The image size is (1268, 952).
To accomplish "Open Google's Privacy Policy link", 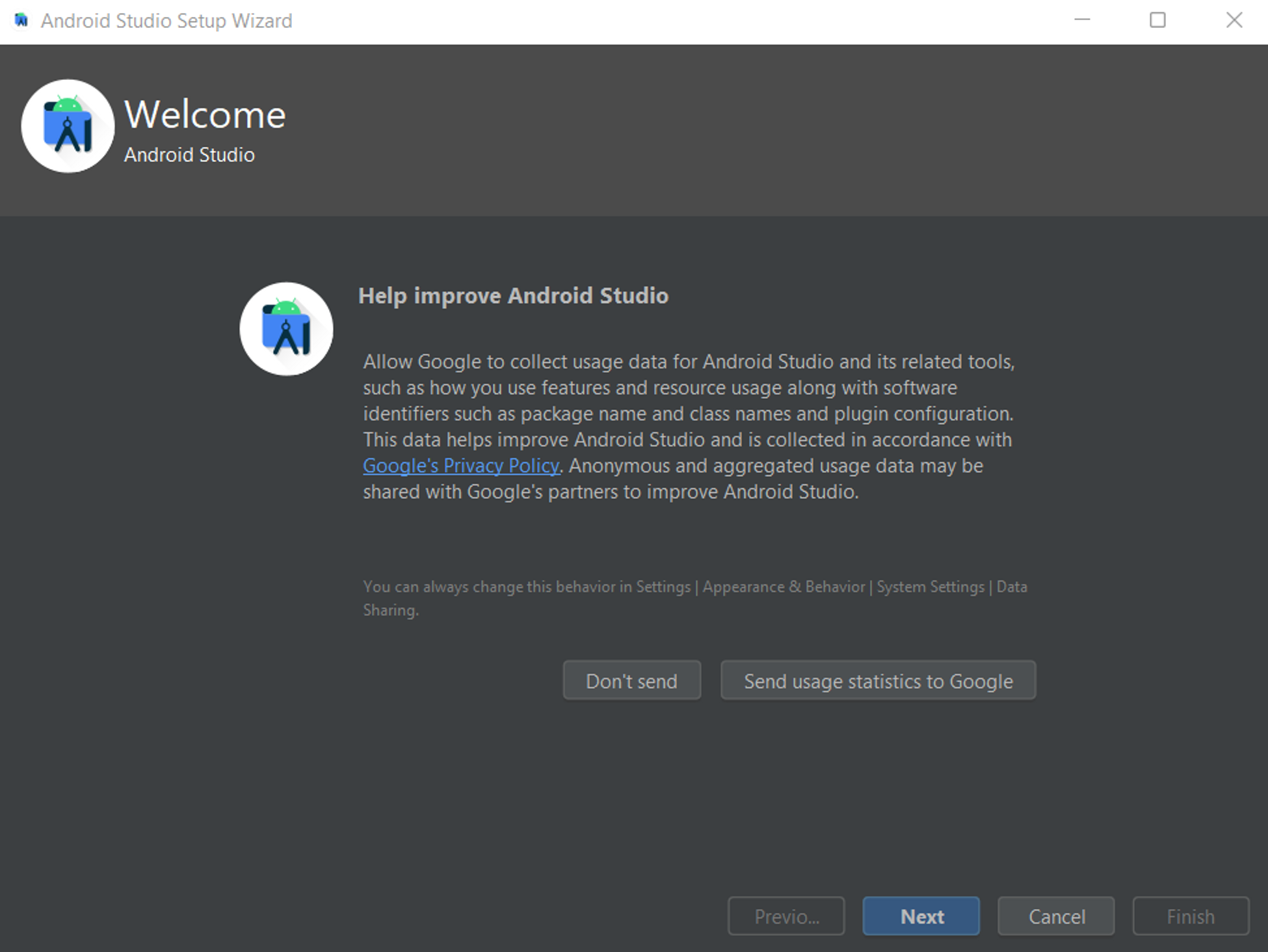I will pos(461,466).
